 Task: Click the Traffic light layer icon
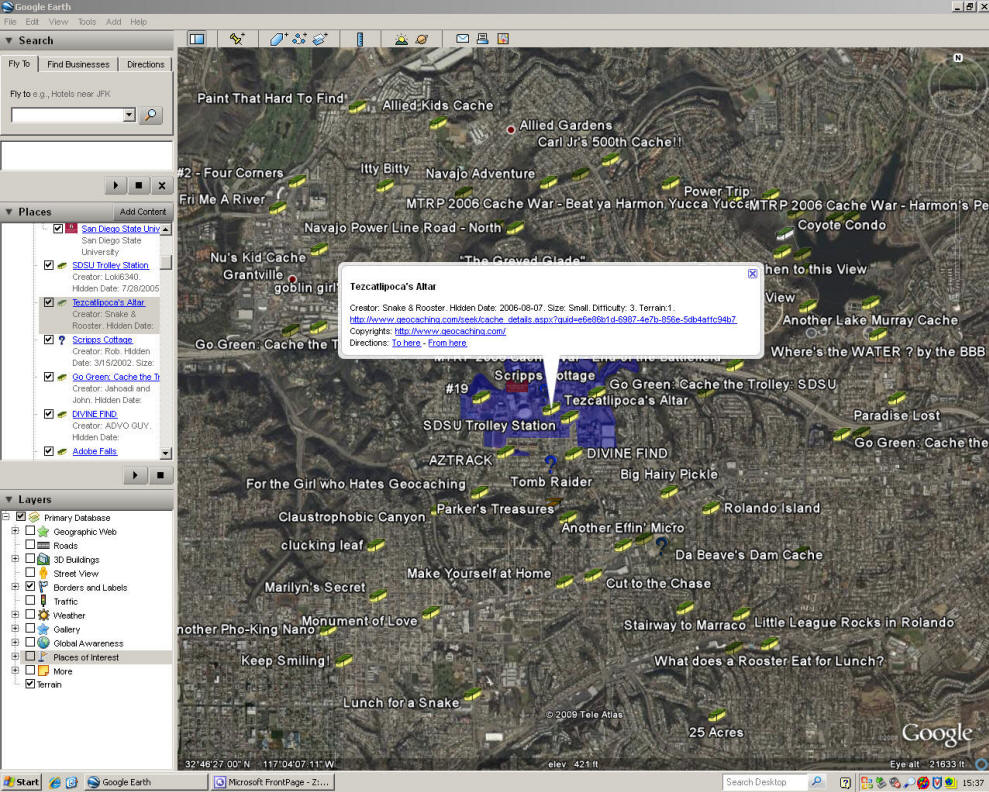point(44,601)
